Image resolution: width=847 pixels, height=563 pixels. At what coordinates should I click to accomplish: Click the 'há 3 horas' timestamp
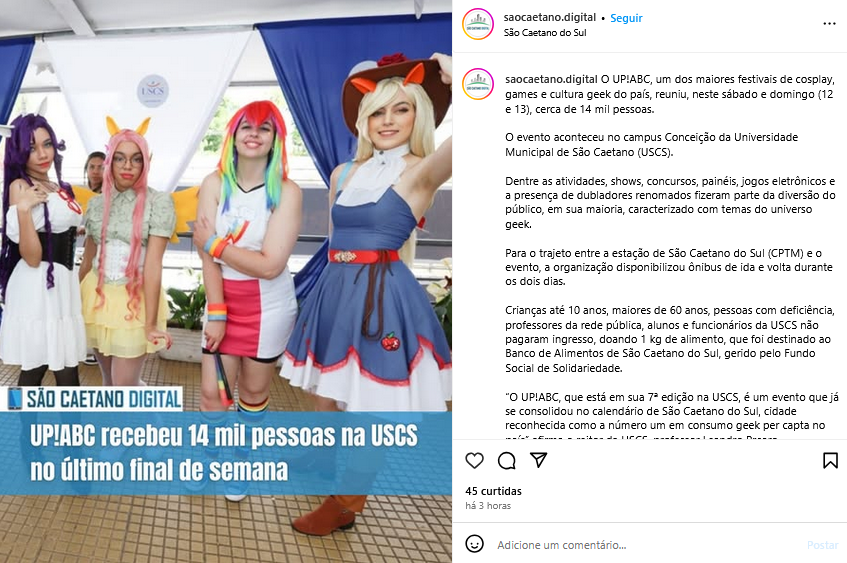point(488,506)
